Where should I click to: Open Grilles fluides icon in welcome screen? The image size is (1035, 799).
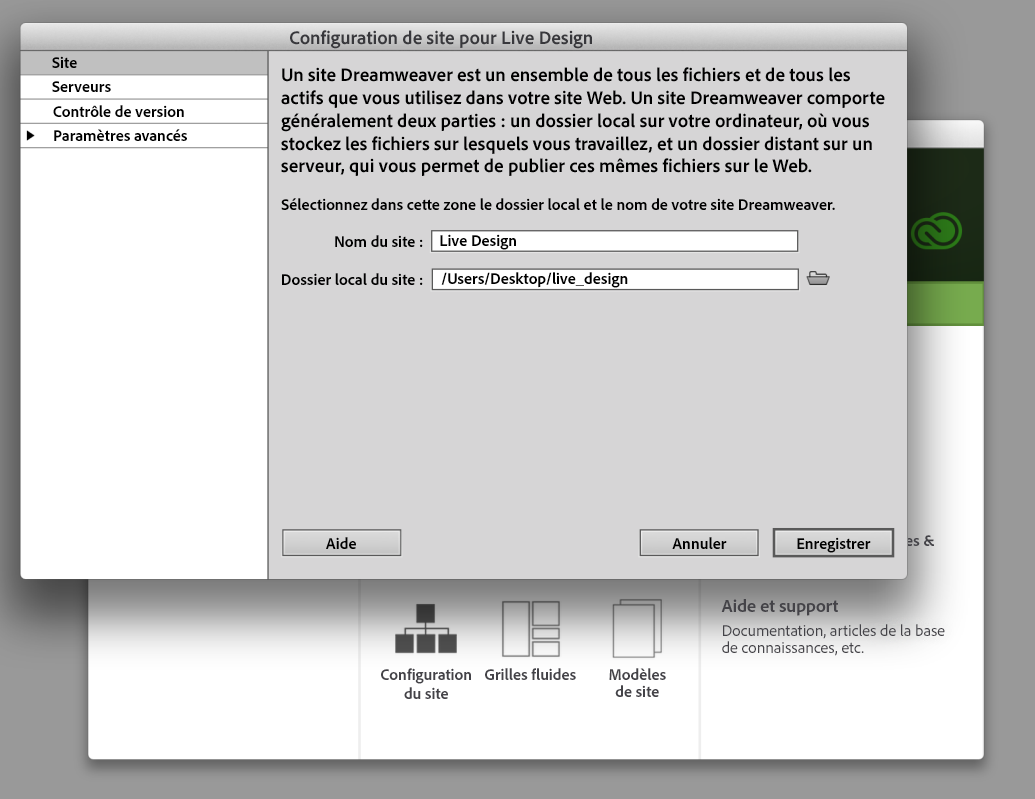[531, 628]
